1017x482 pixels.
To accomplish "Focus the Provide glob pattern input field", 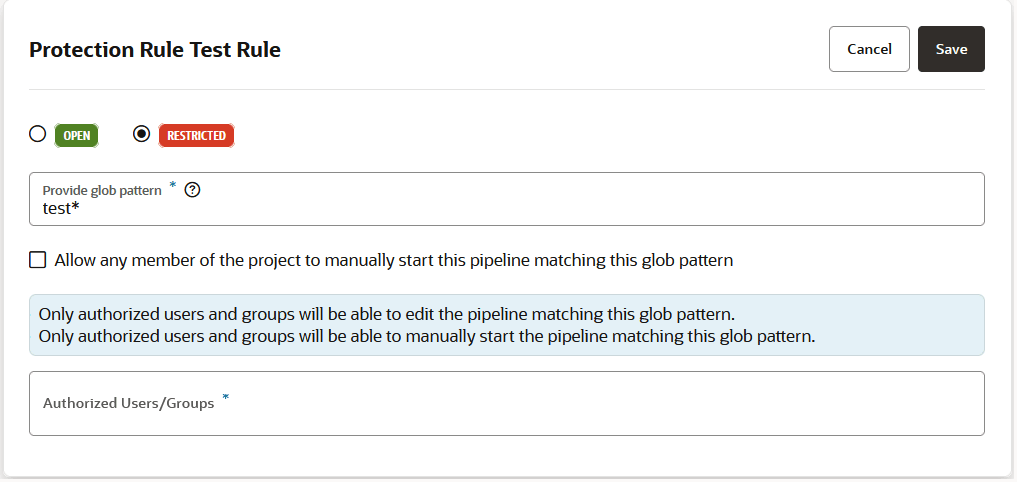I will pyautogui.click(x=507, y=199).
